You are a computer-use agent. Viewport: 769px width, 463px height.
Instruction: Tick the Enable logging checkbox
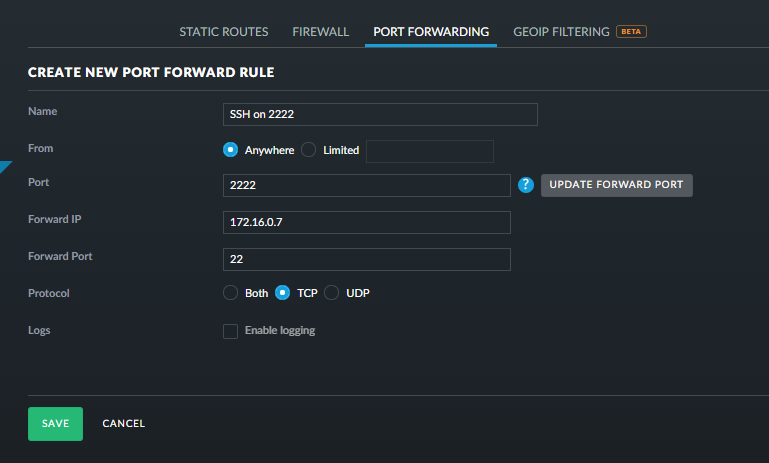pos(230,331)
